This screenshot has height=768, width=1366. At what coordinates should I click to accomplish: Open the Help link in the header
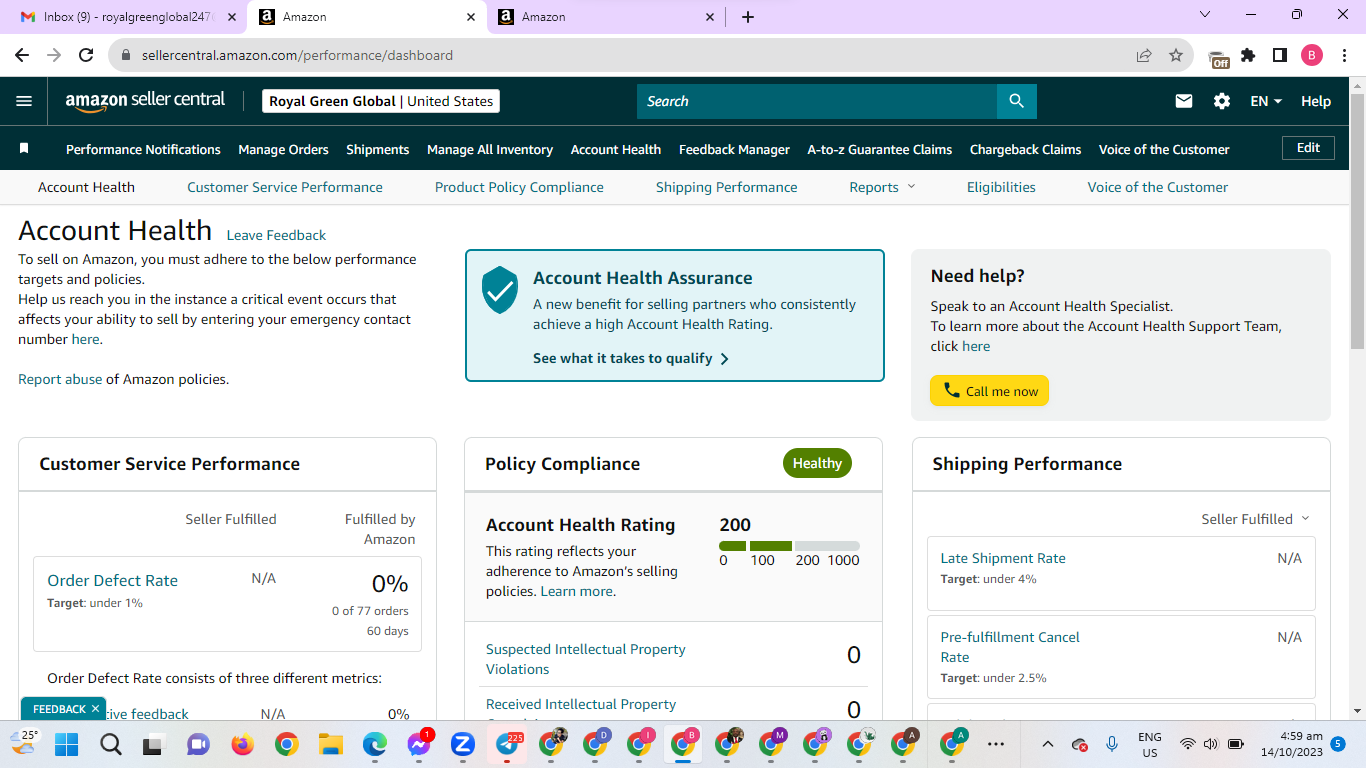(x=1316, y=101)
